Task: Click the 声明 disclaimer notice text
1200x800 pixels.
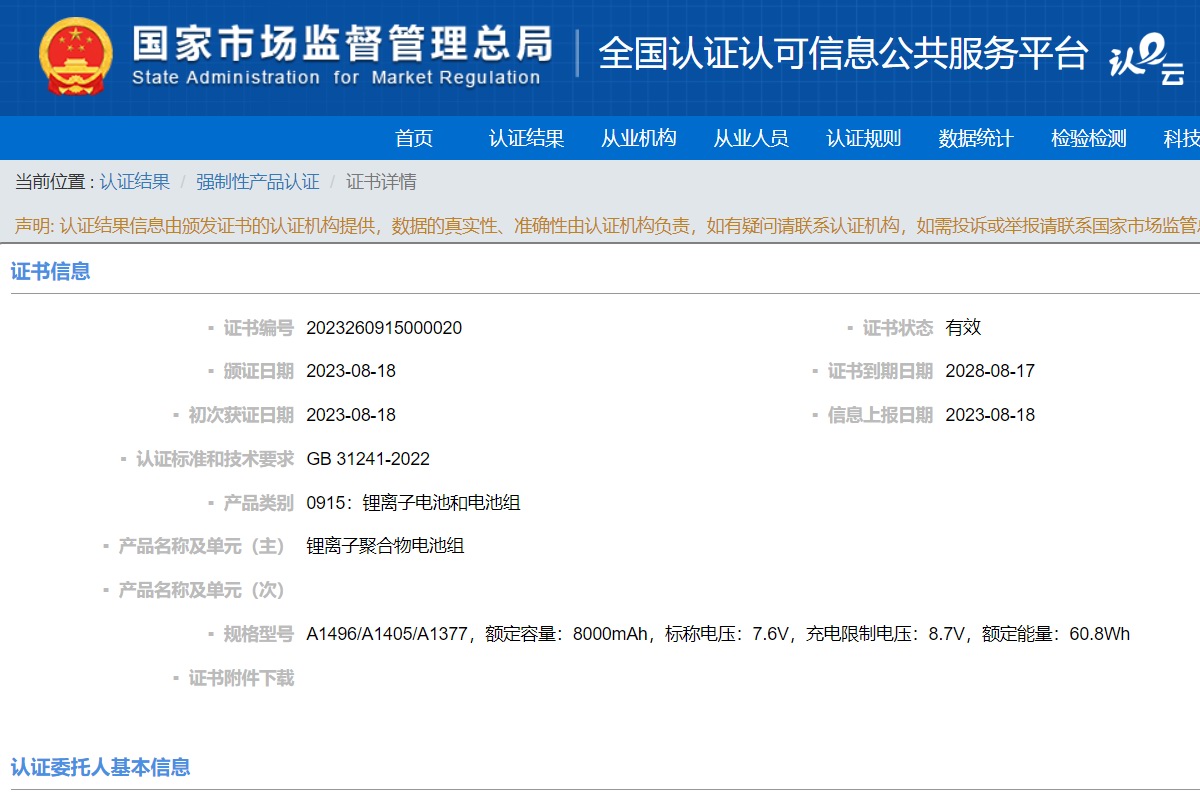Action: point(606,226)
